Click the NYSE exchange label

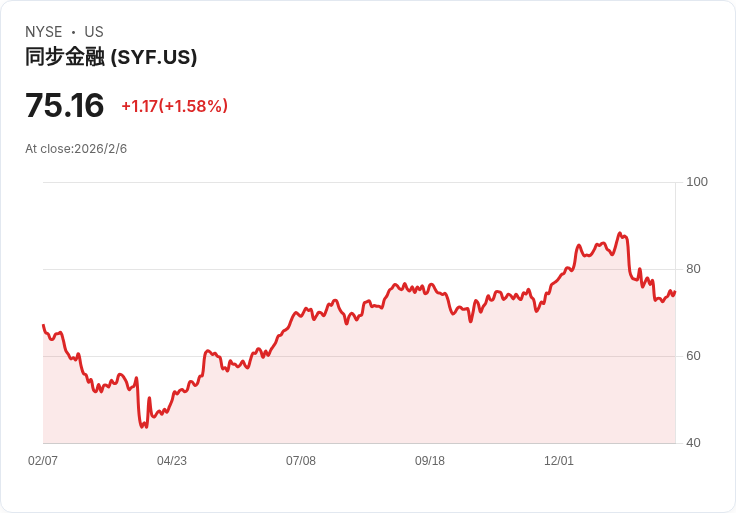pyautogui.click(x=44, y=32)
